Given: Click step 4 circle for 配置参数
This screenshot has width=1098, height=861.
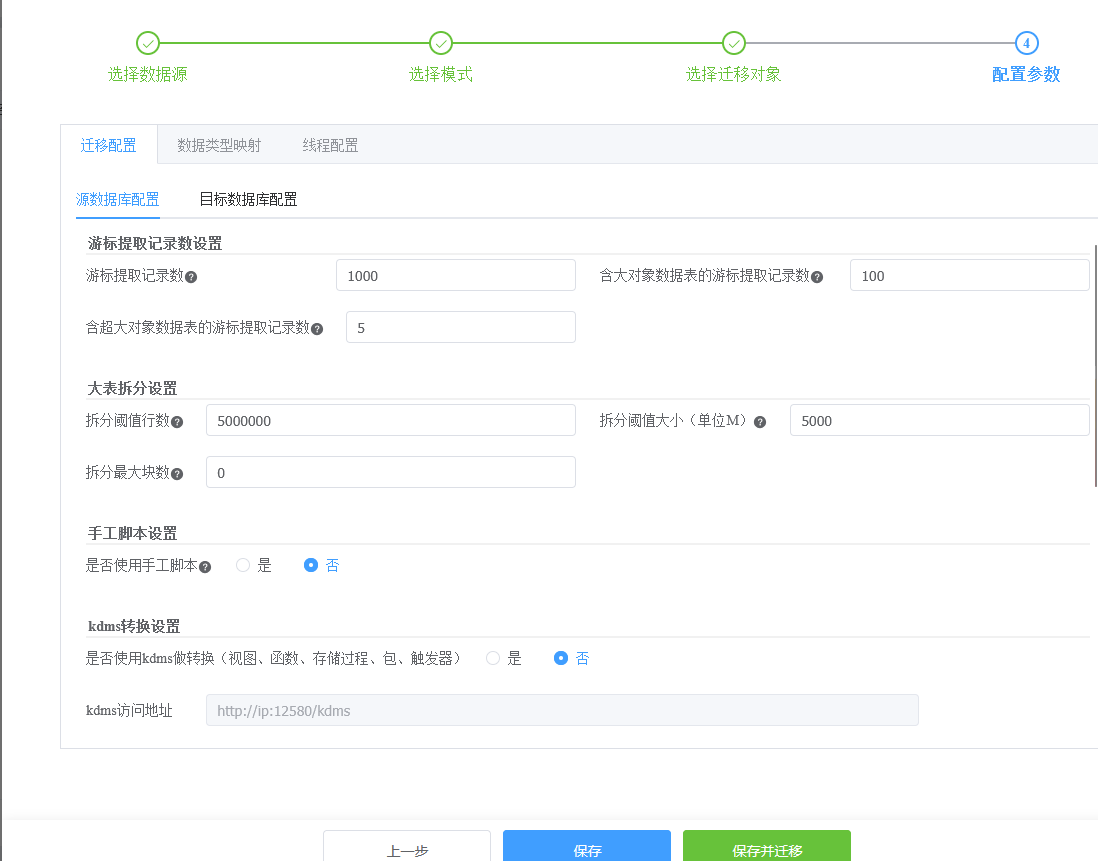Looking at the screenshot, I should tap(1027, 43).
